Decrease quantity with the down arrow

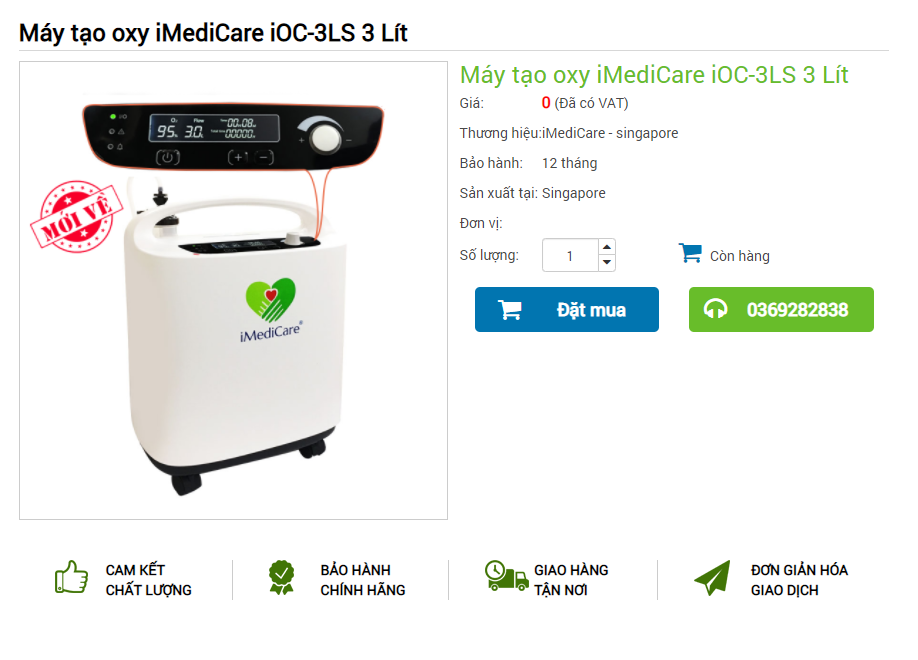pyautogui.click(x=607, y=262)
